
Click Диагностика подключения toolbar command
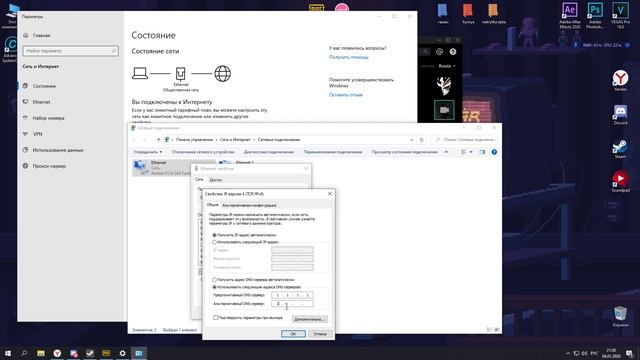(x=269, y=152)
